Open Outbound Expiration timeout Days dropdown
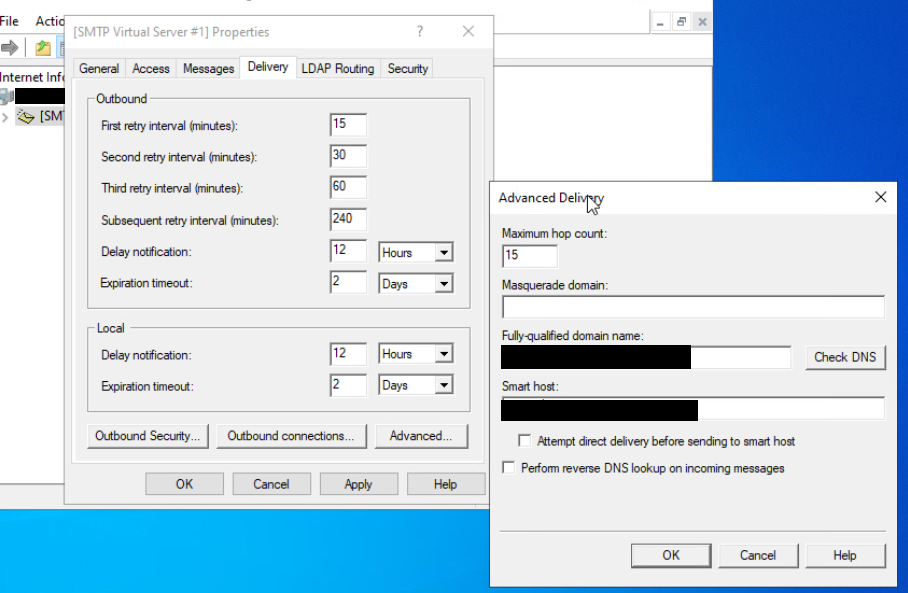This screenshot has width=908, height=593. tap(444, 284)
